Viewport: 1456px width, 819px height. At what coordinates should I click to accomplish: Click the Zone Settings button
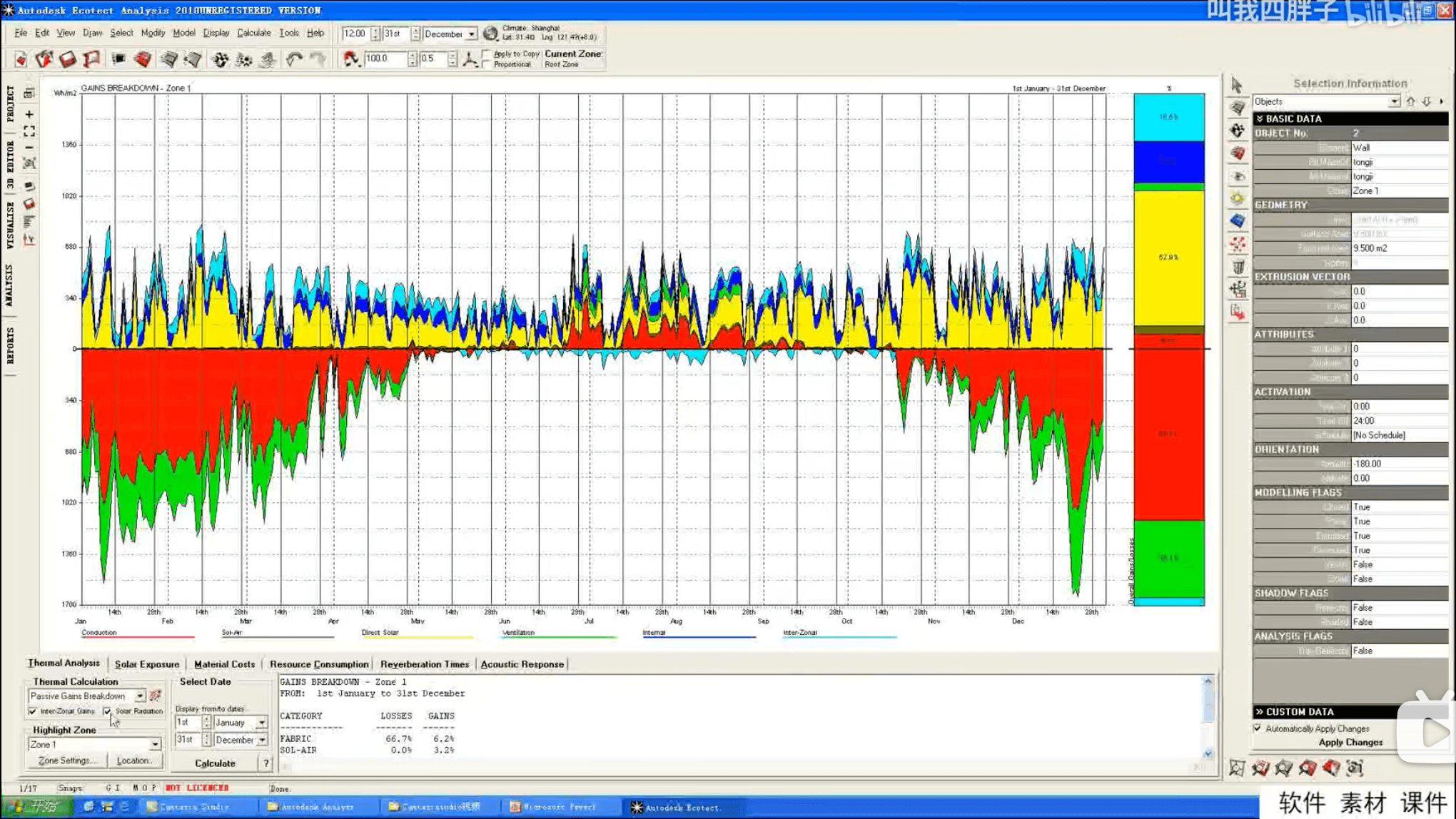coord(66,760)
